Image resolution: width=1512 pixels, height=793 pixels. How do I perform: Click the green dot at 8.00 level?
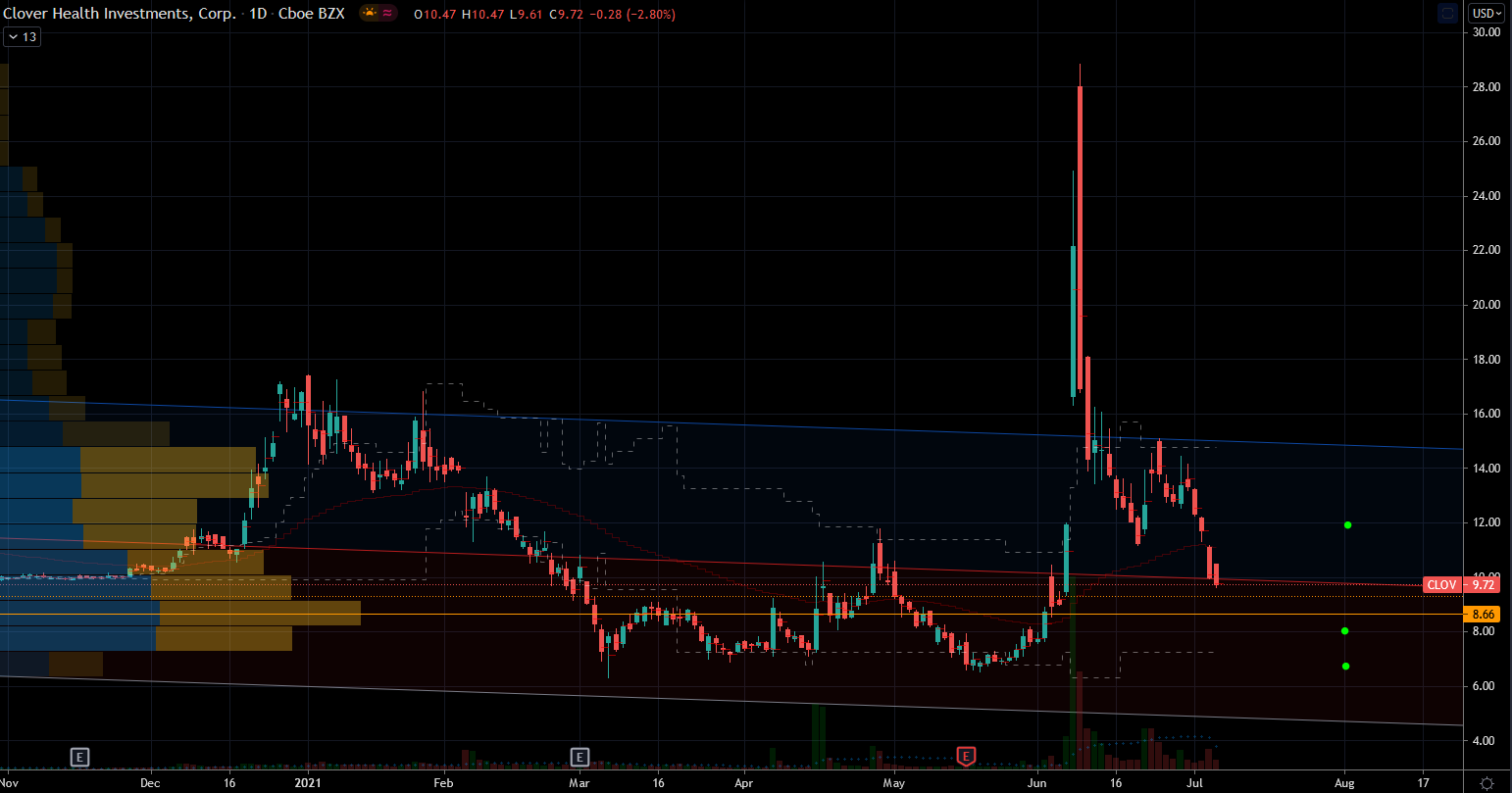(x=1345, y=631)
